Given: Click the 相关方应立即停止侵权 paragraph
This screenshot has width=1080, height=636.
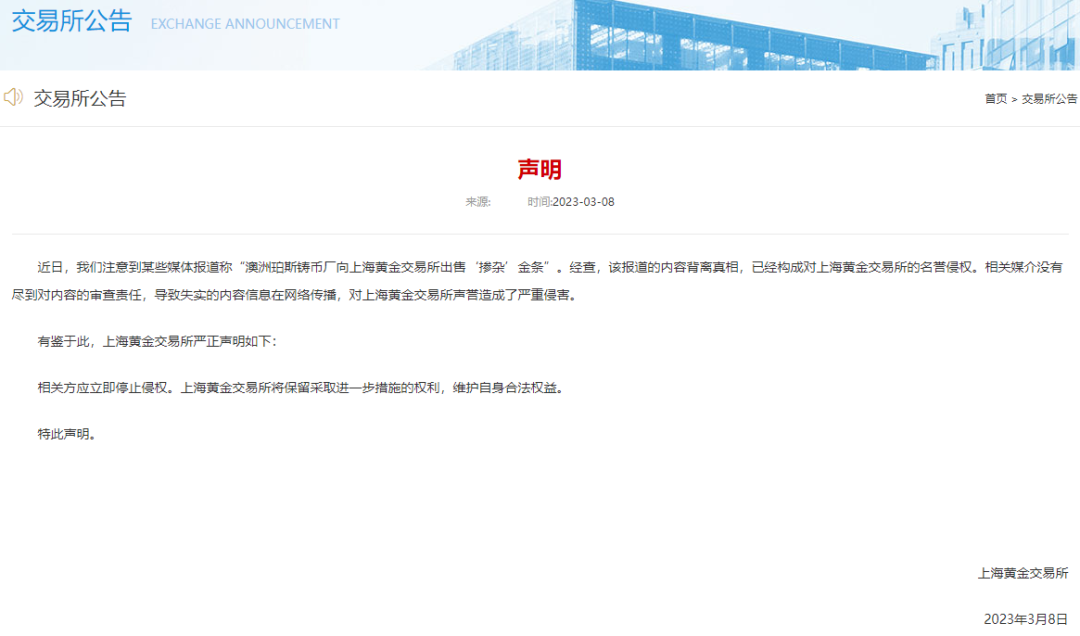Looking at the screenshot, I should pyautogui.click(x=300, y=386).
